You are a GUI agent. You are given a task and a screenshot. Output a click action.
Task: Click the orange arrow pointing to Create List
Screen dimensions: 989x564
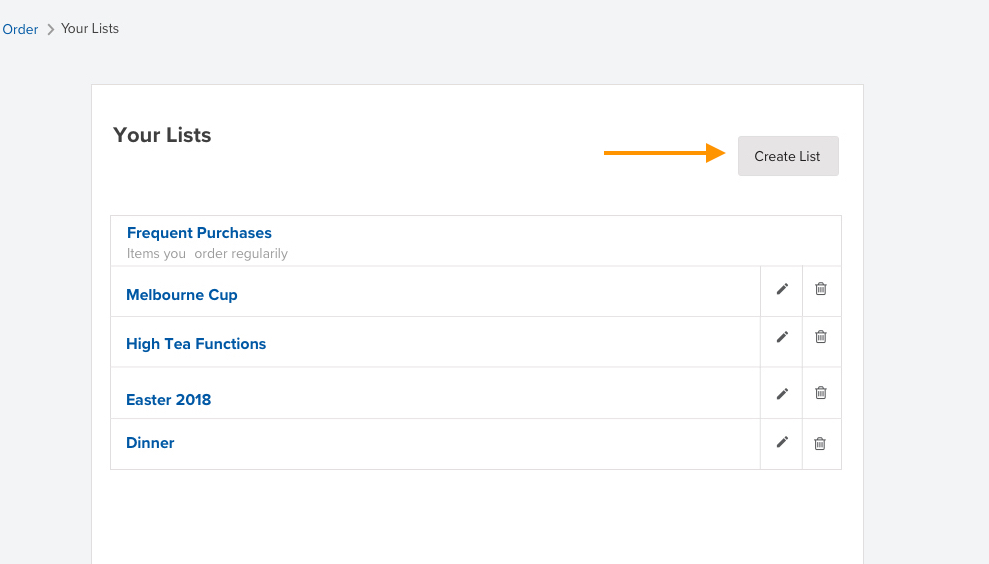pos(664,153)
